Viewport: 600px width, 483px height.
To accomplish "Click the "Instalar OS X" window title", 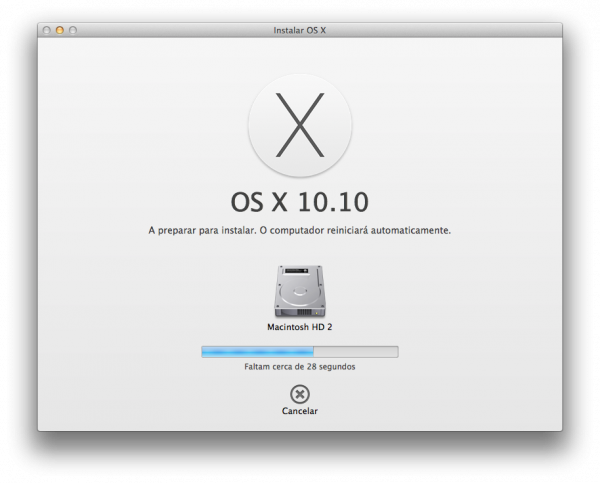I will [x=300, y=30].
